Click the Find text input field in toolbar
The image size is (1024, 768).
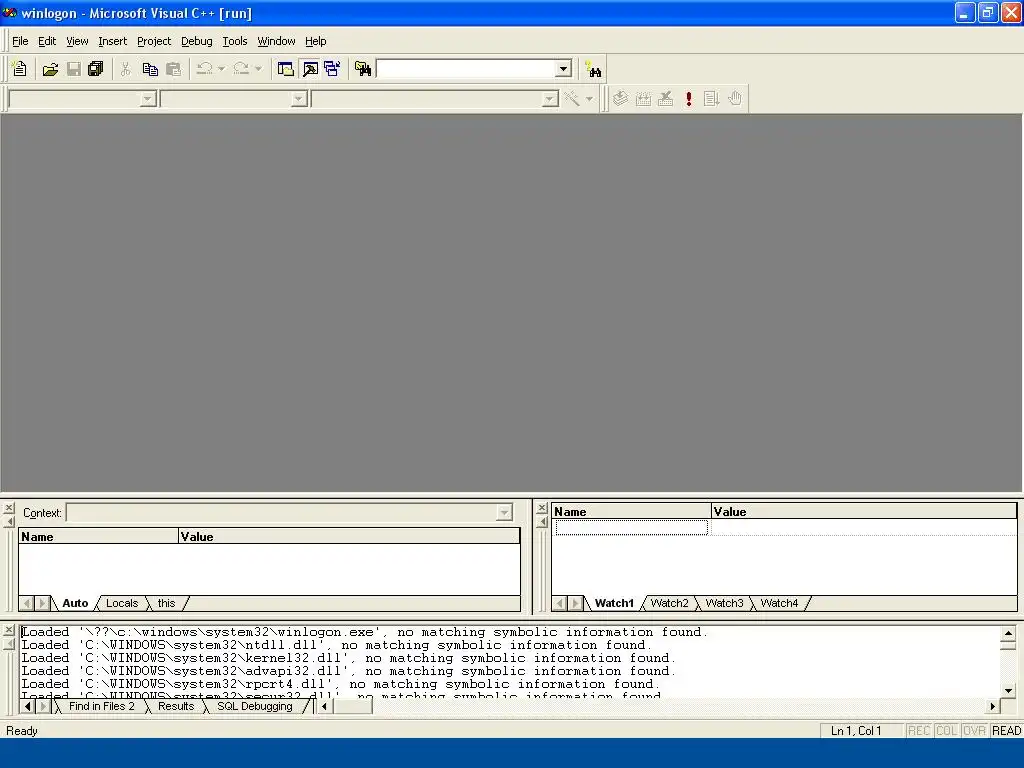[466, 69]
